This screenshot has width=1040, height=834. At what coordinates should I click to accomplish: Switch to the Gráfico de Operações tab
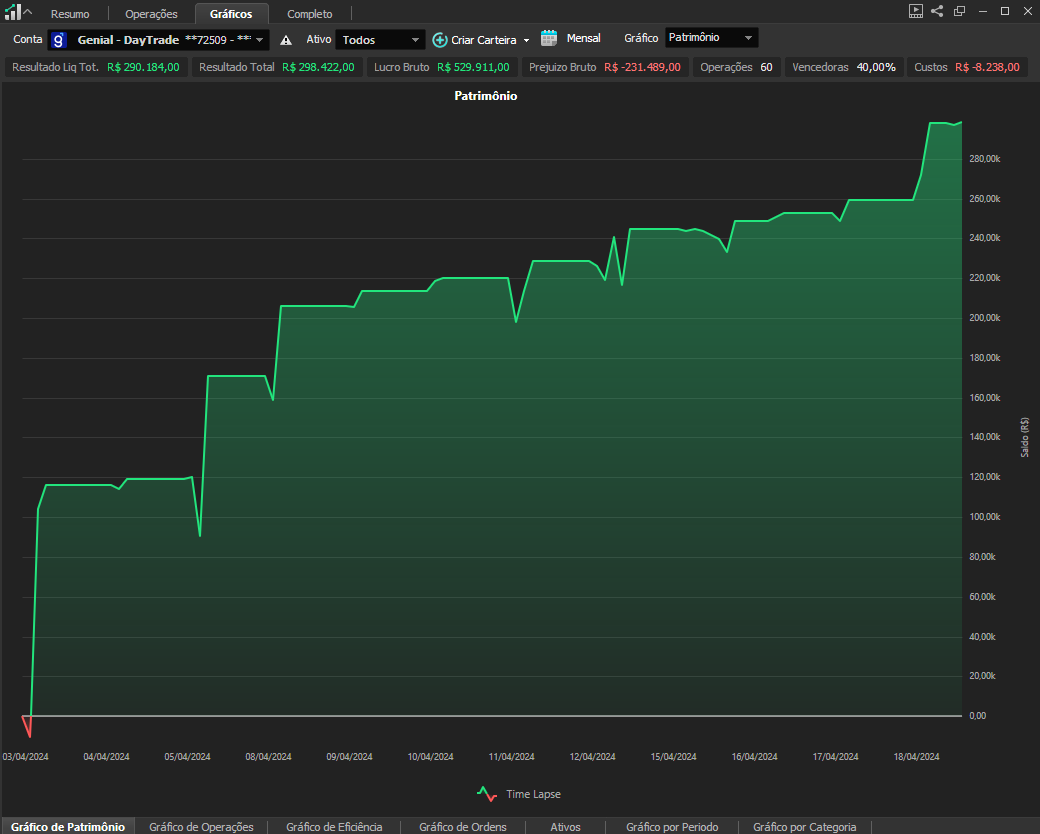click(201, 827)
